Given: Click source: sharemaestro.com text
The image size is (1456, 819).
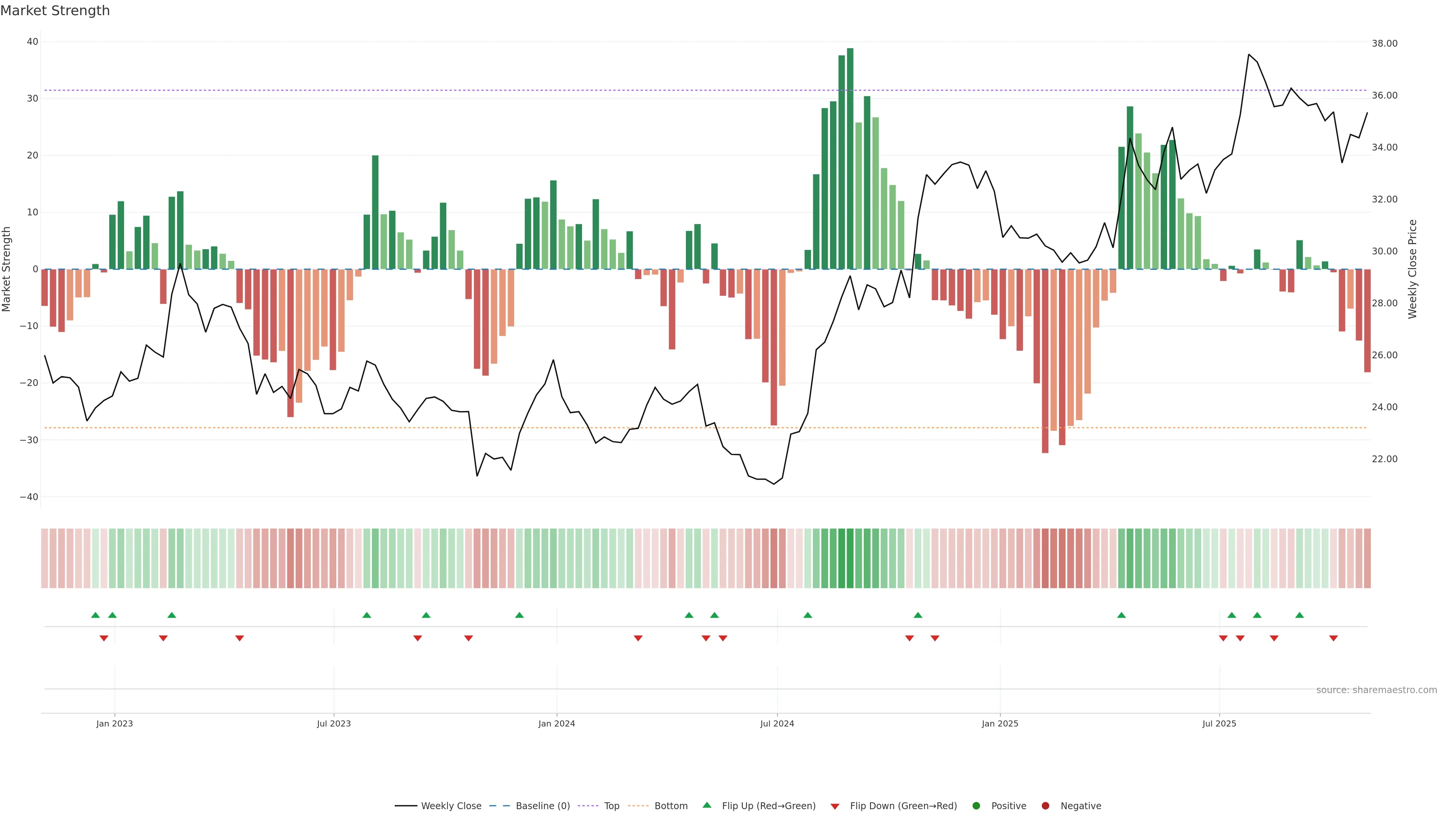Looking at the screenshot, I should pyautogui.click(x=1376, y=690).
